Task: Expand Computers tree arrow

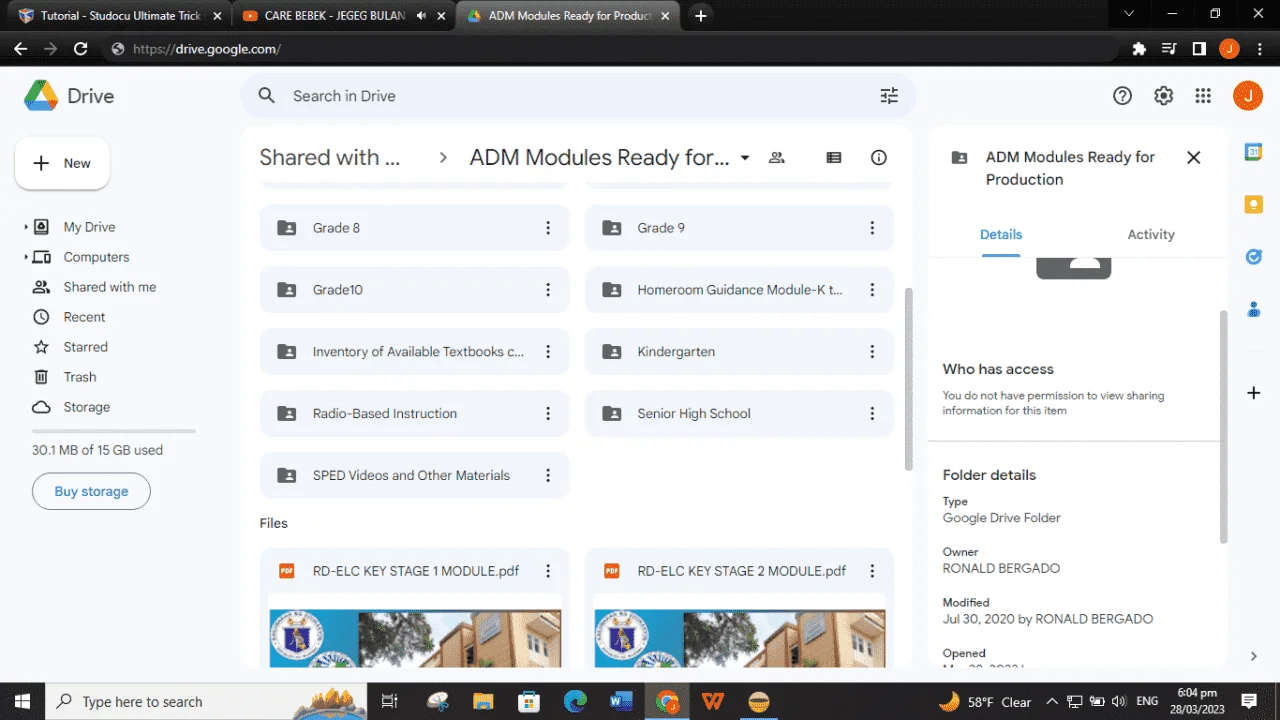Action: [x=26, y=257]
